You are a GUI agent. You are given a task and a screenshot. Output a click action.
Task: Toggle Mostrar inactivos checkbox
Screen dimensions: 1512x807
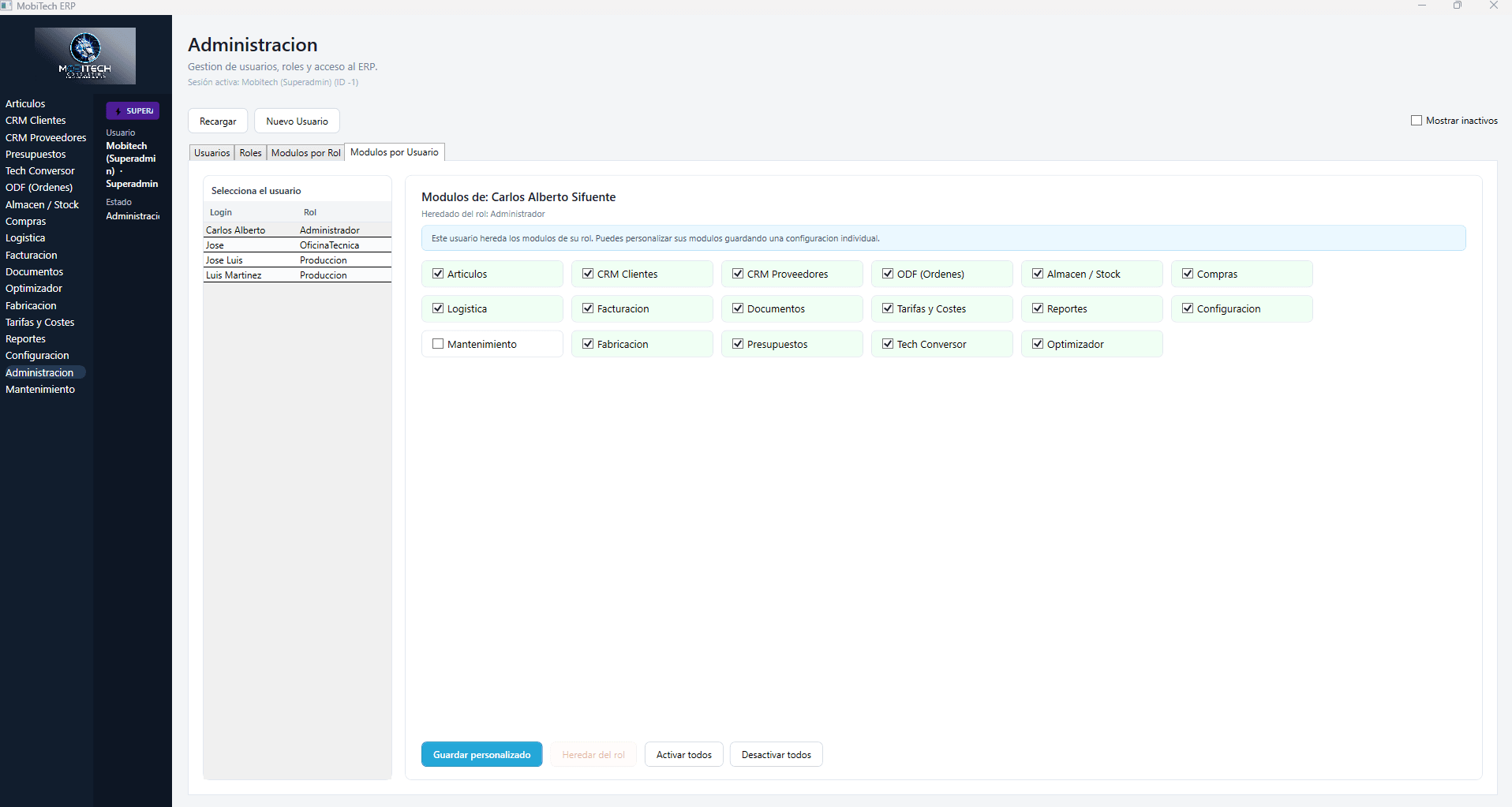tap(1417, 121)
